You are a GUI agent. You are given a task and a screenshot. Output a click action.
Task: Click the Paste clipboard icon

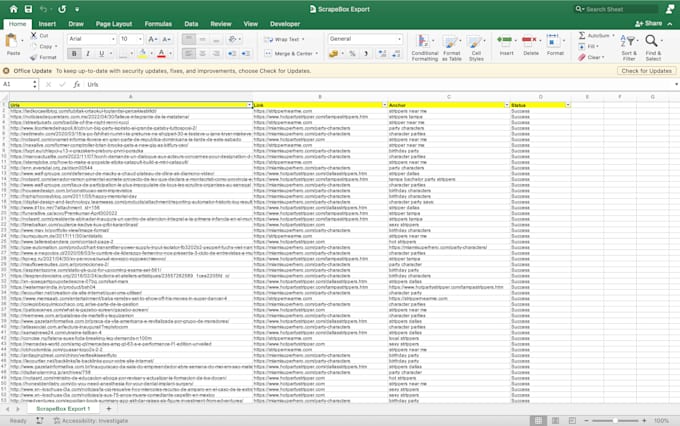tap(12, 41)
